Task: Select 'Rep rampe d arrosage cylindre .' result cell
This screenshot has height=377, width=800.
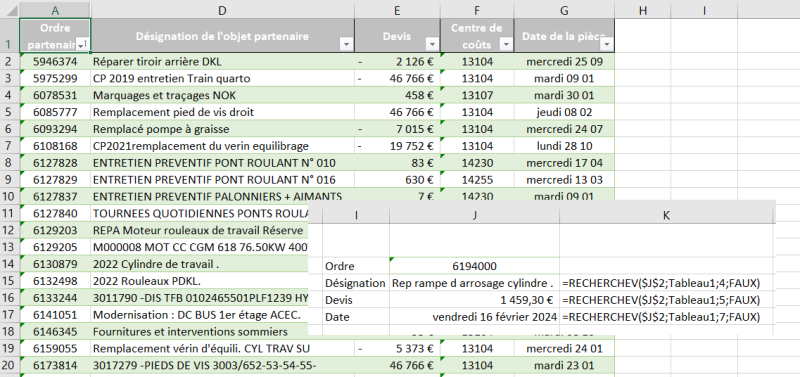Action: click(474, 283)
